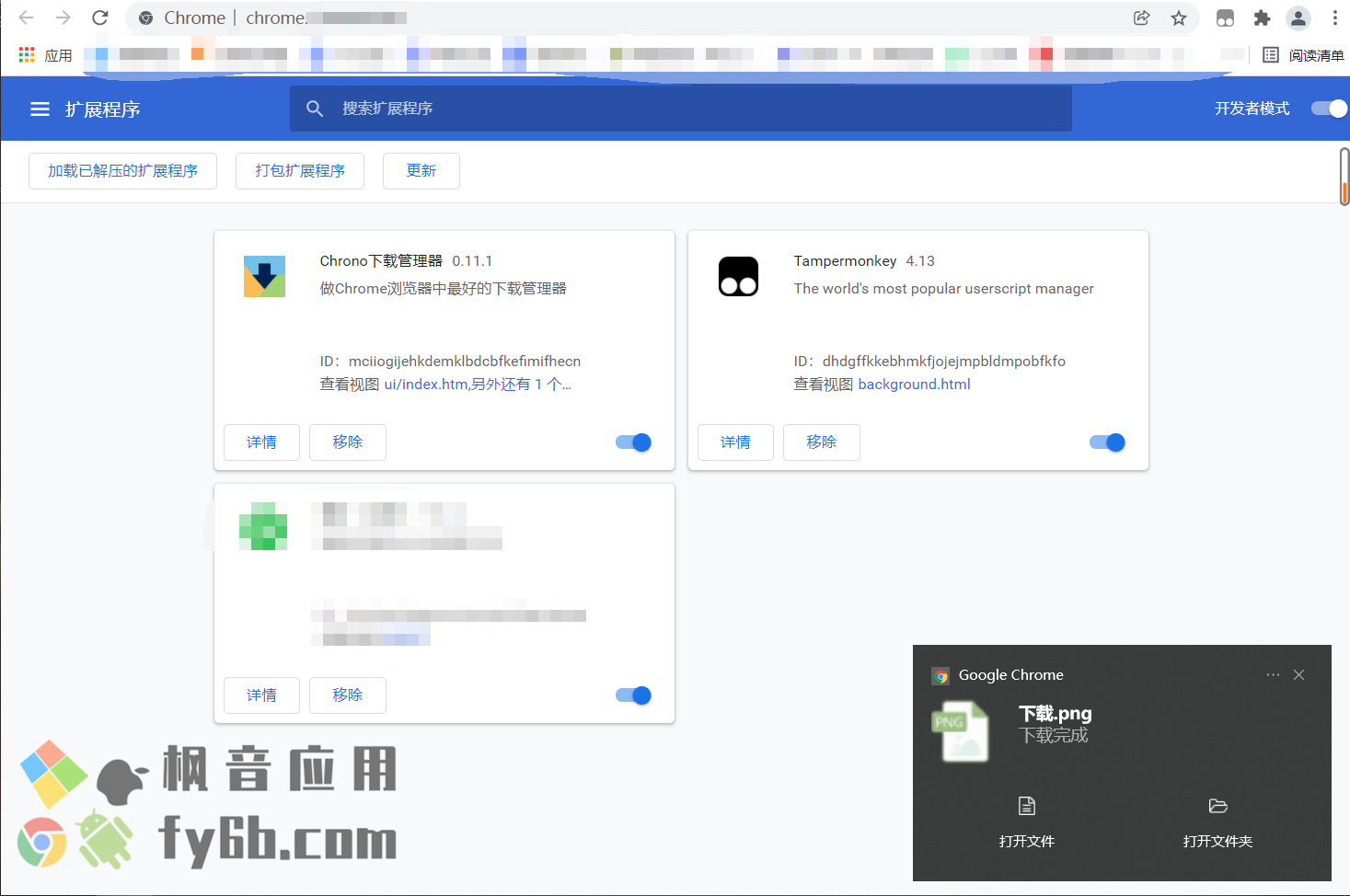Reload the page with the refresh icon
Viewport: 1350px width, 896px height.
[x=100, y=17]
